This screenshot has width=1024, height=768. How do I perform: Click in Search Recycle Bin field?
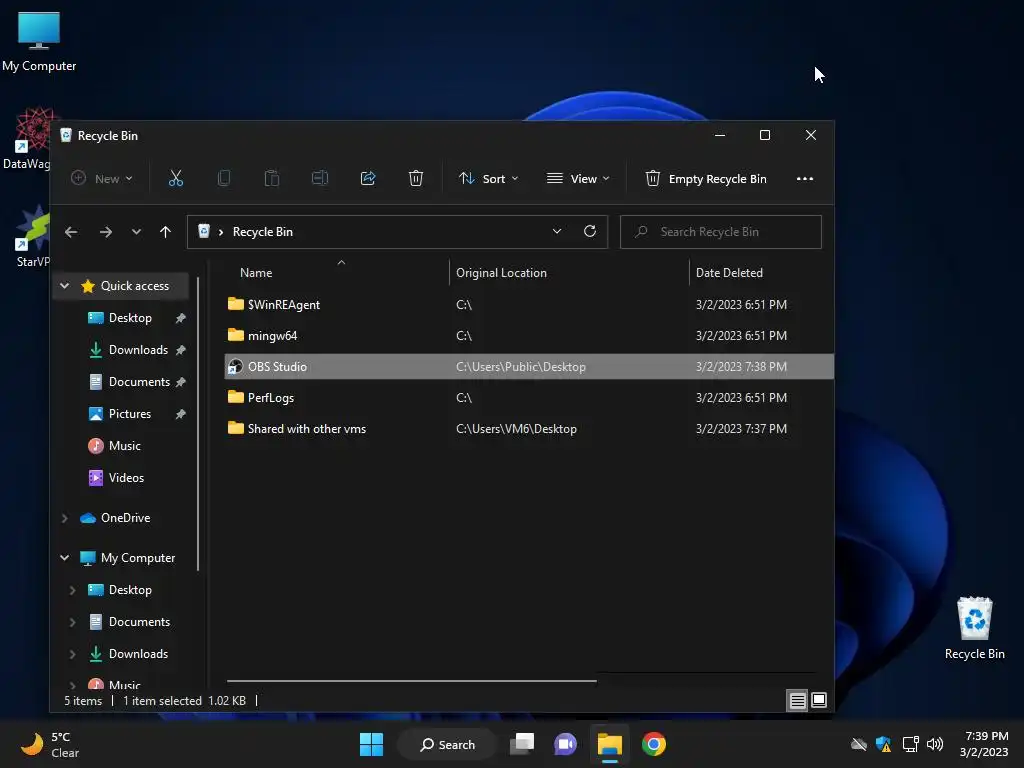(x=721, y=232)
